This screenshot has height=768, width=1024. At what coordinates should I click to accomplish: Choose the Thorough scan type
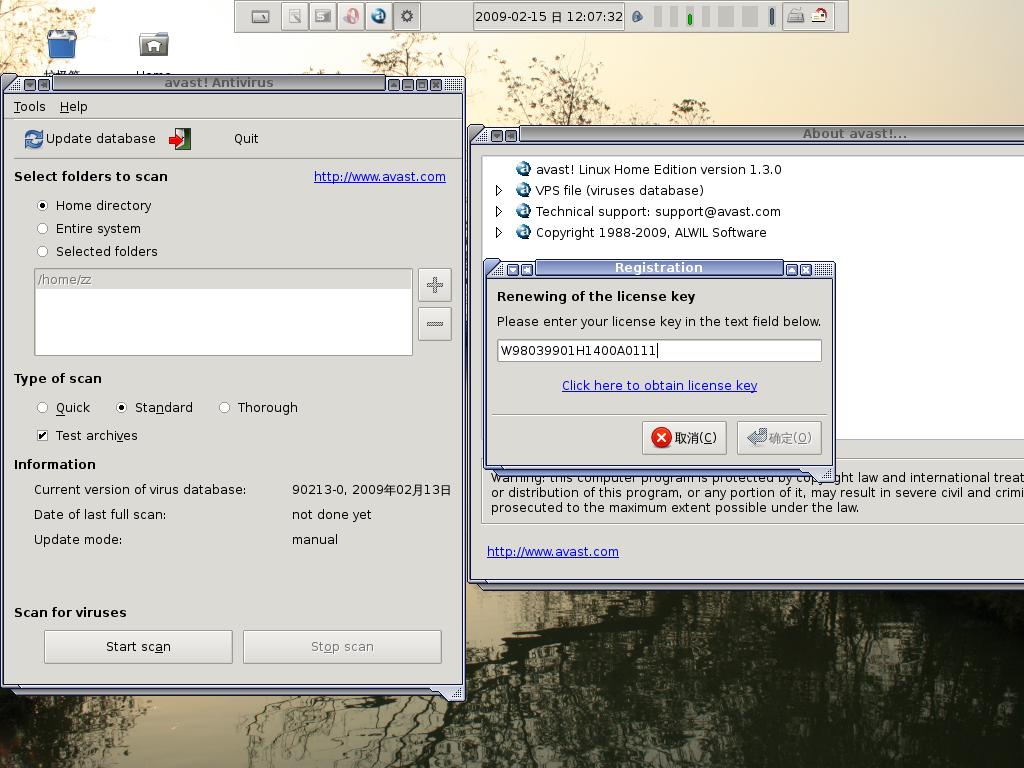point(225,408)
